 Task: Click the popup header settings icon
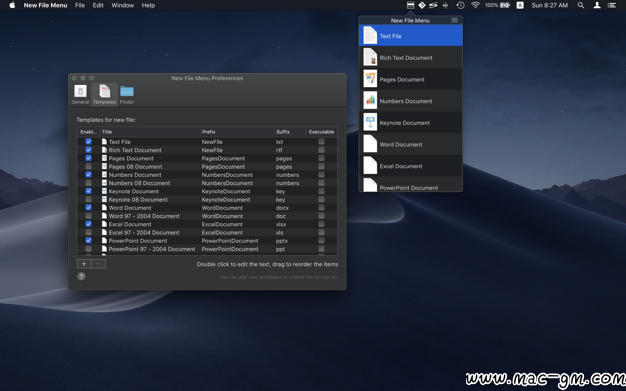[x=454, y=20]
